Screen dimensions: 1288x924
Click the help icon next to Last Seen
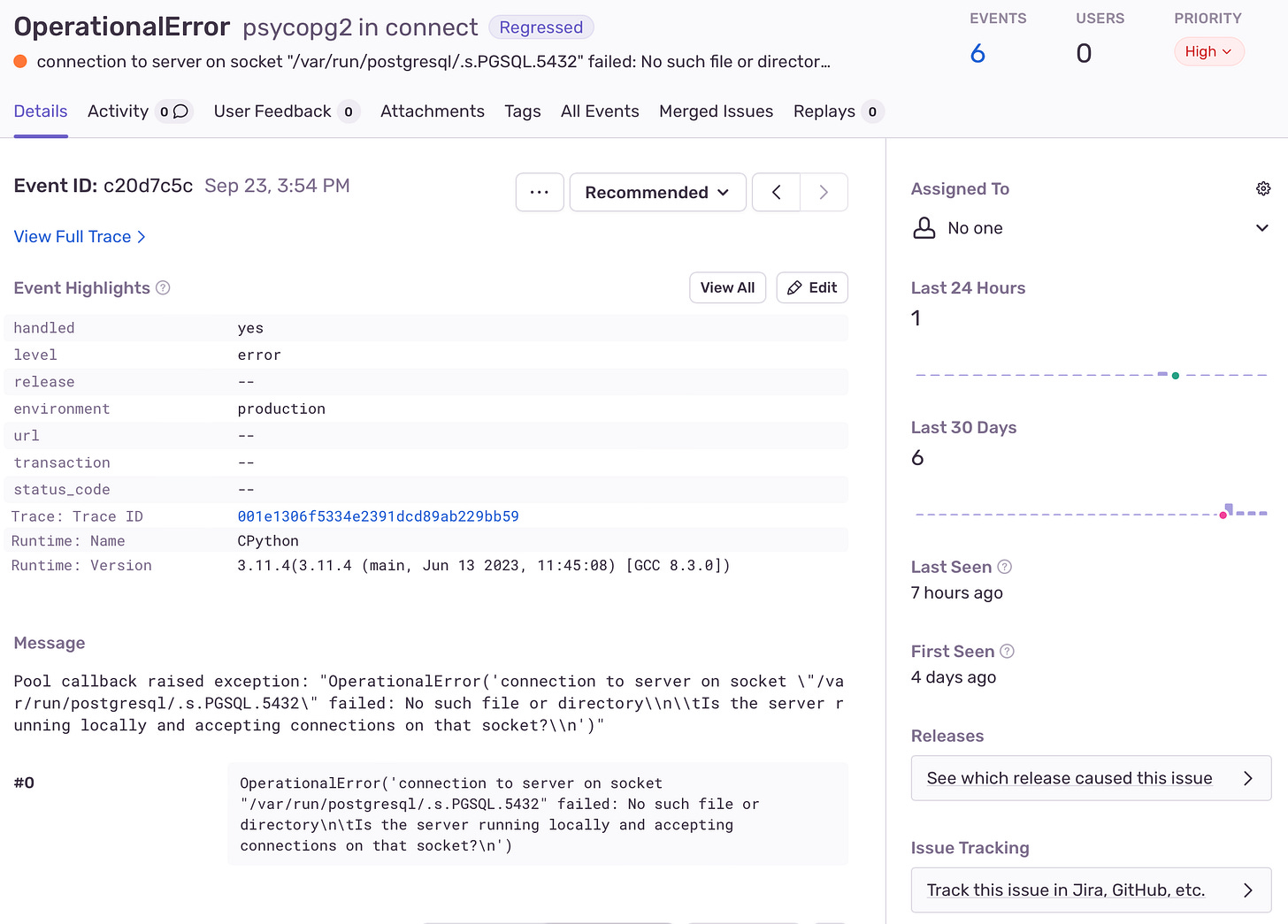click(1004, 567)
